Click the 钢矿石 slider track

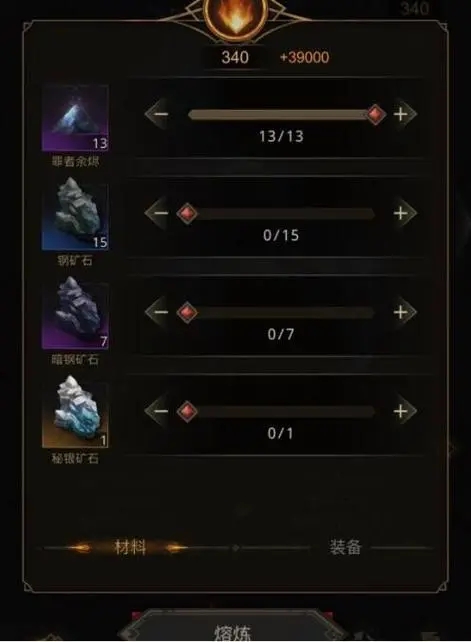(281, 213)
